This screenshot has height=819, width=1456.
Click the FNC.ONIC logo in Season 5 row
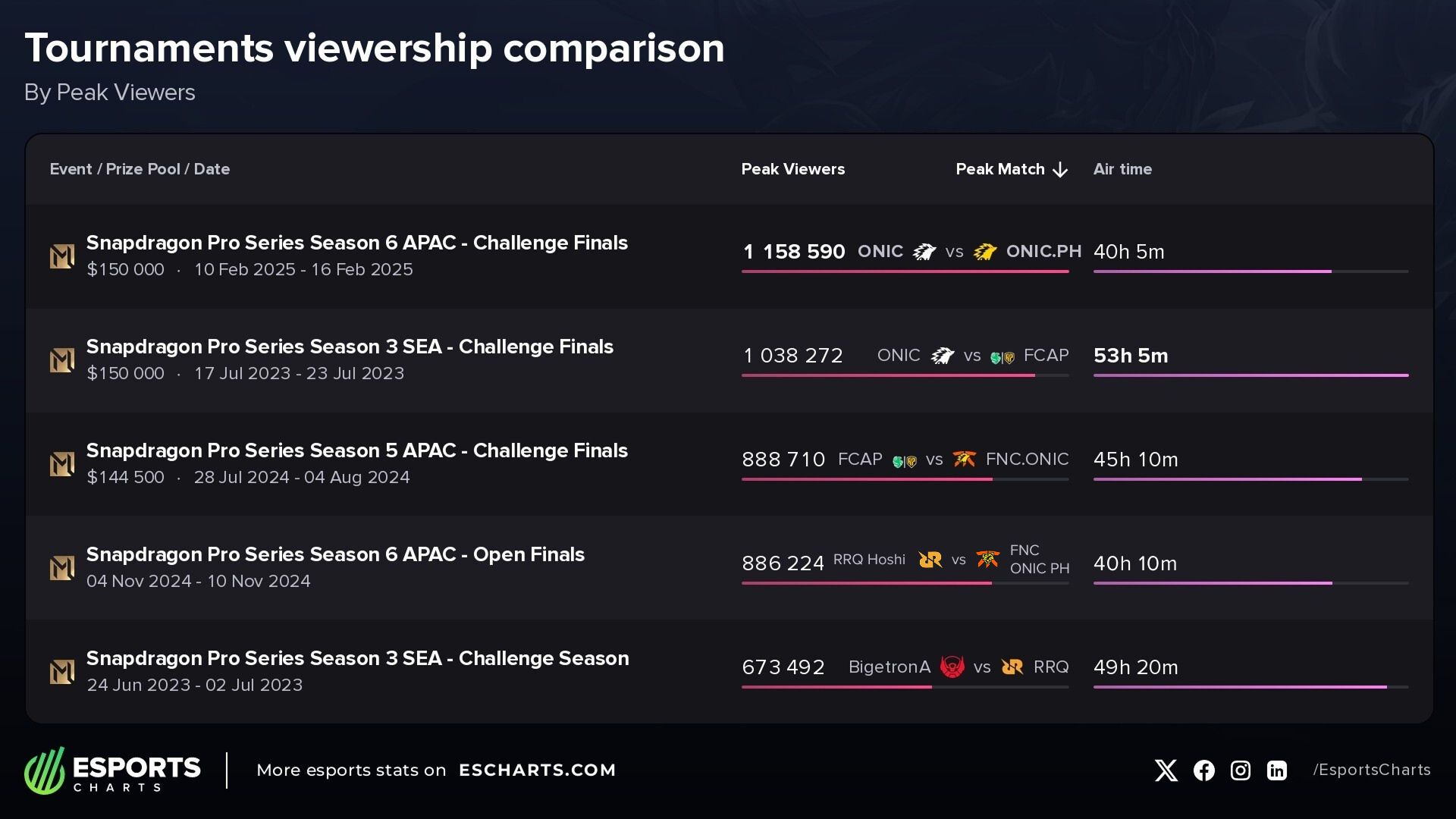point(964,460)
